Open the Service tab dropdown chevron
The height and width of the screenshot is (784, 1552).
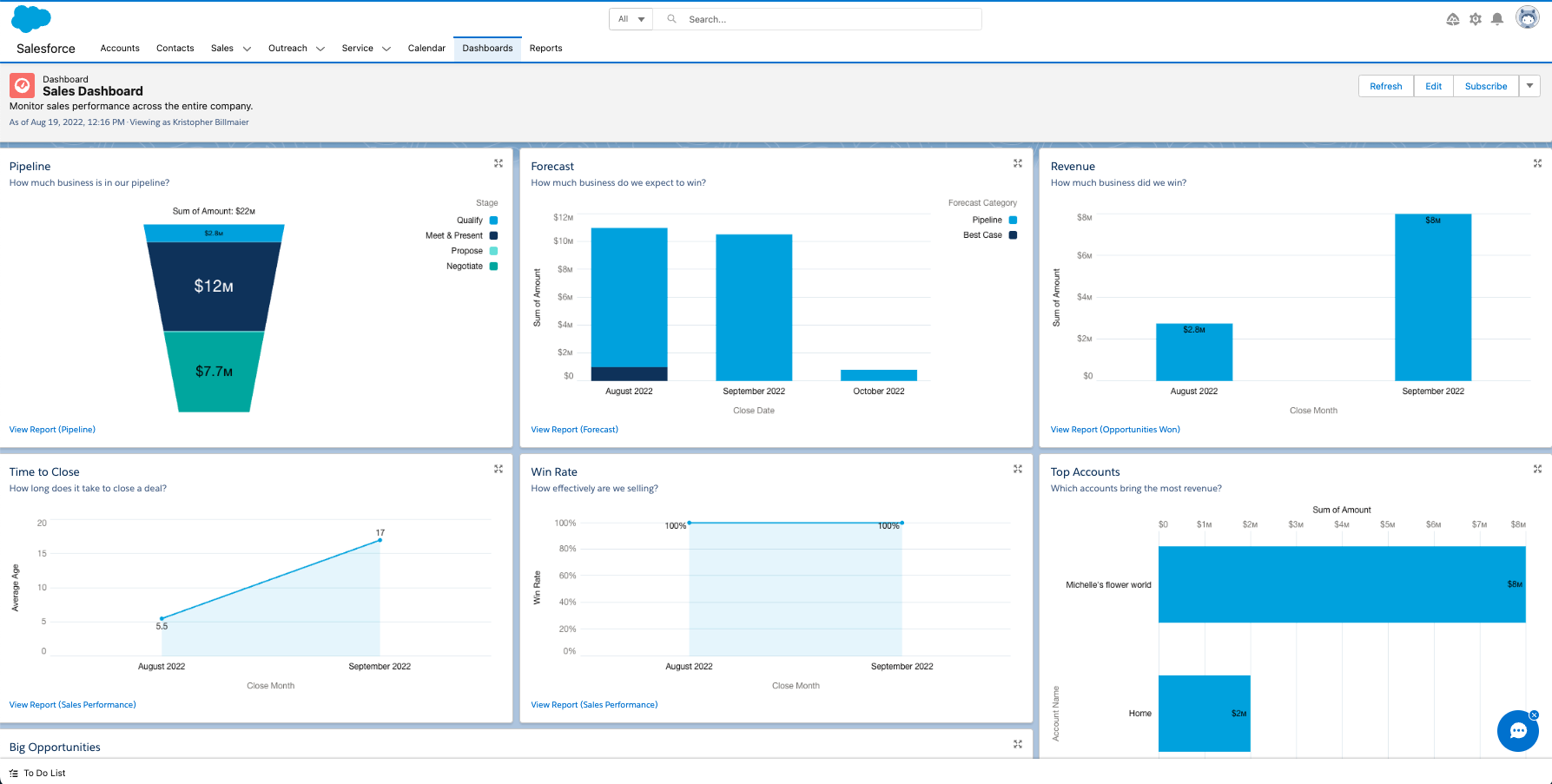pyautogui.click(x=386, y=49)
